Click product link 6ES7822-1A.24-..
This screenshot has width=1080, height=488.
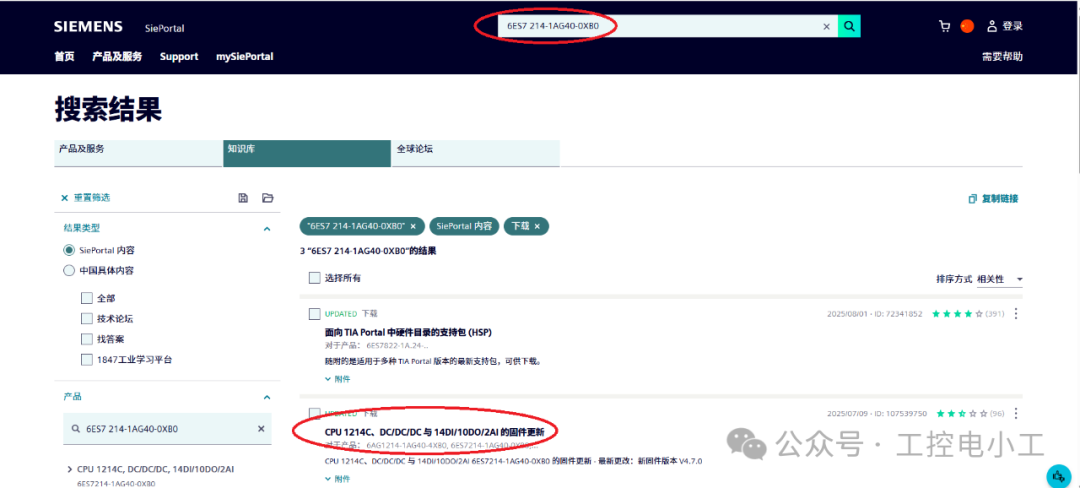click(398, 346)
